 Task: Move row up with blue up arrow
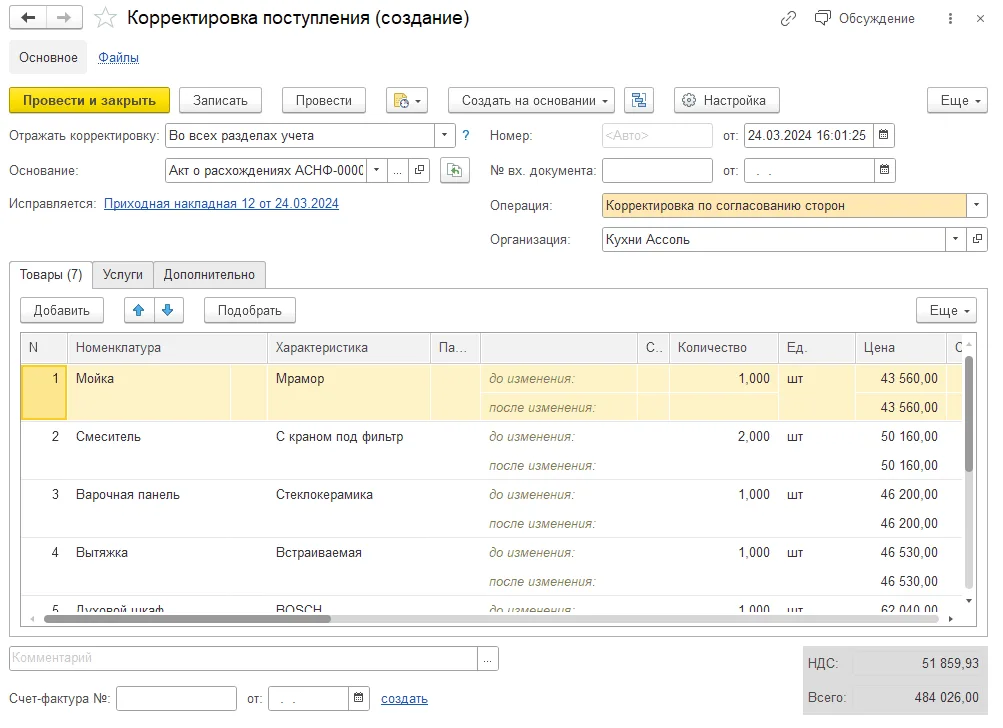pyautogui.click(x=139, y=310)
